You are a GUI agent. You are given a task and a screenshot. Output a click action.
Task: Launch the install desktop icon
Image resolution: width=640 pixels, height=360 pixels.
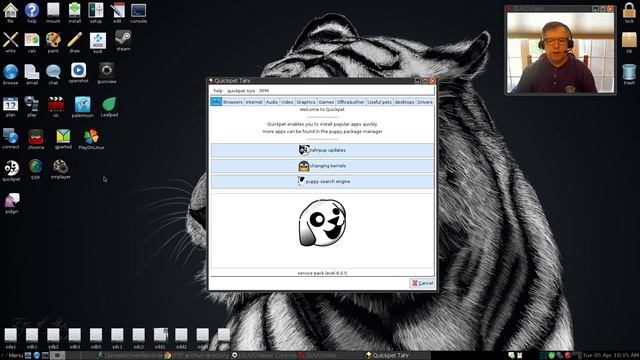tap(75, 12)
